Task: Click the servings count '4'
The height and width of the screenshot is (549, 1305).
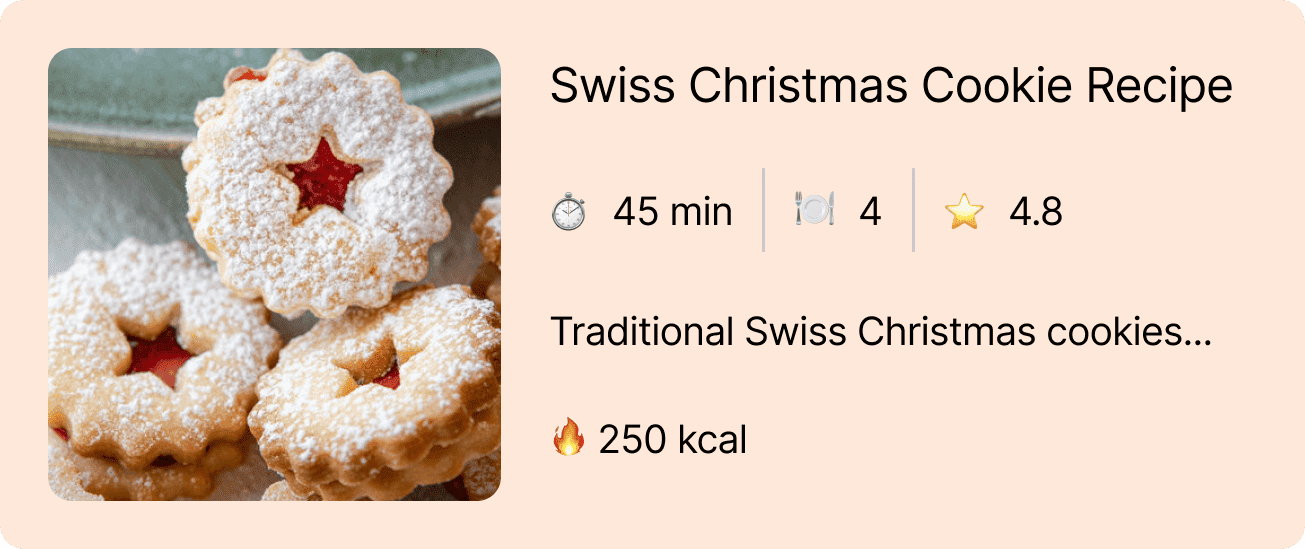Action: (x=870, y=212)
